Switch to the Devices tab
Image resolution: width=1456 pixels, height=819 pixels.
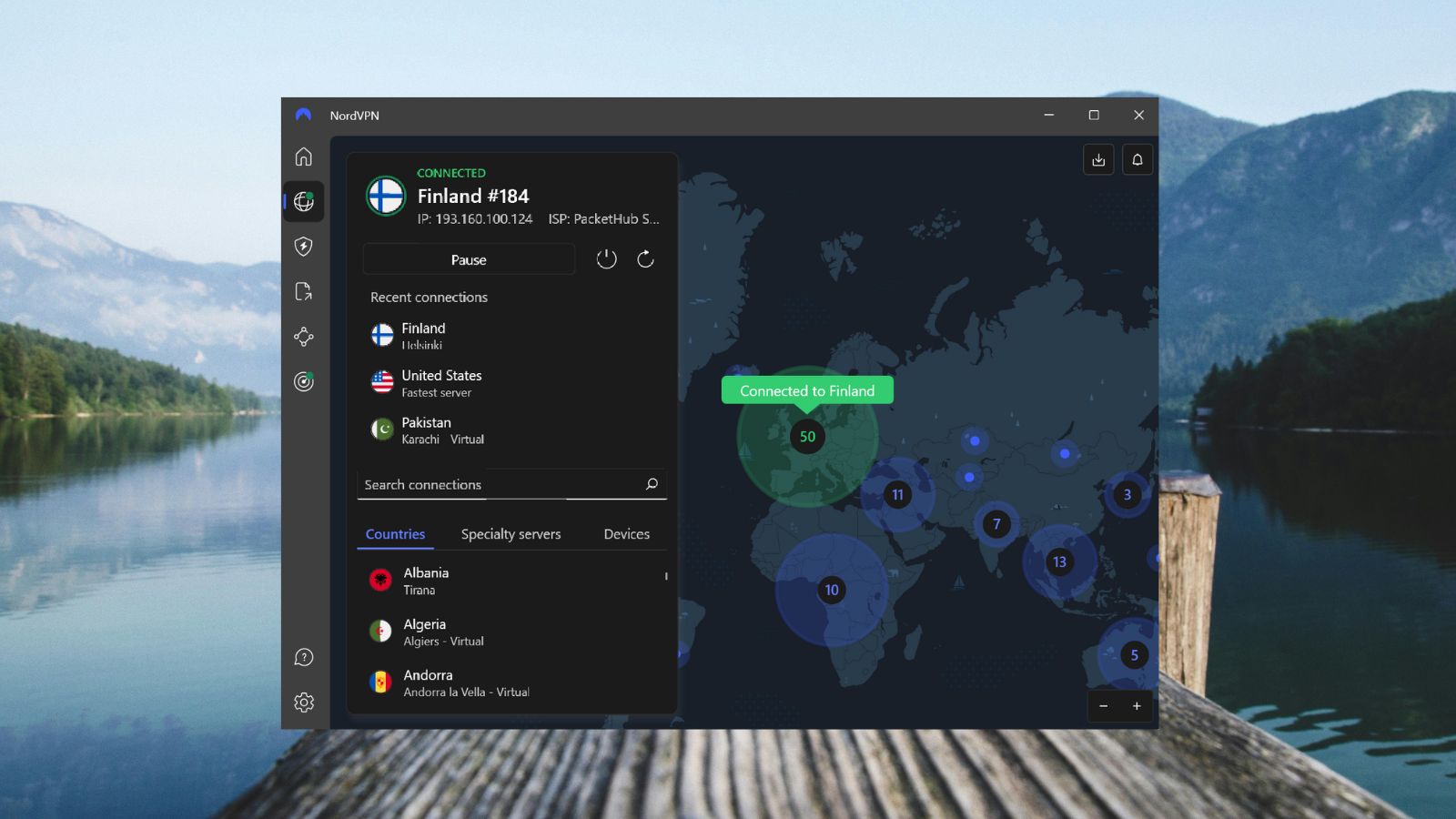click(626, 534)
